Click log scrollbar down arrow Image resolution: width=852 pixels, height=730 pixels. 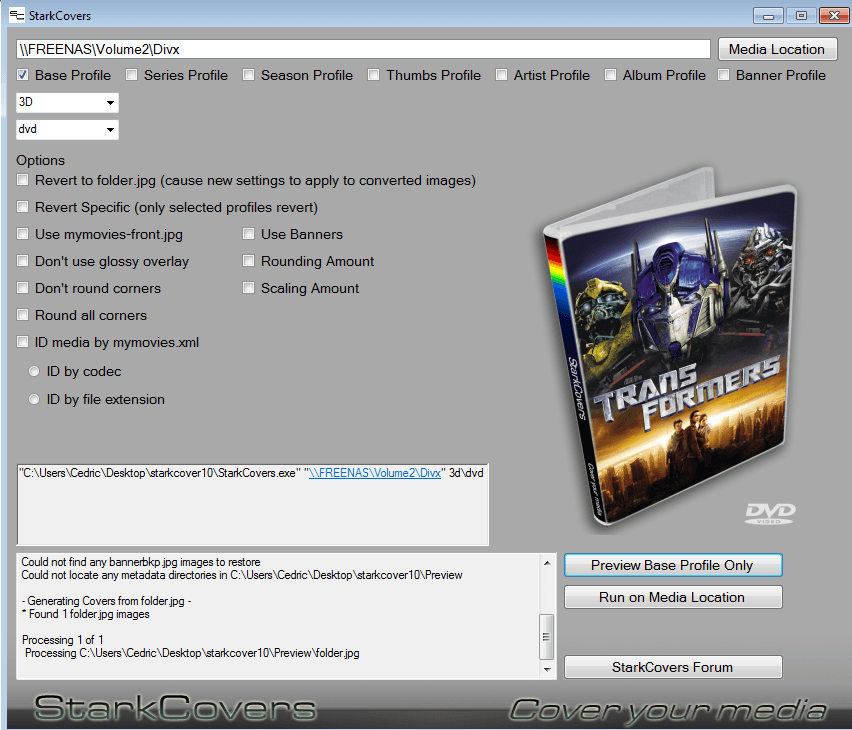[x=547, y=670]
